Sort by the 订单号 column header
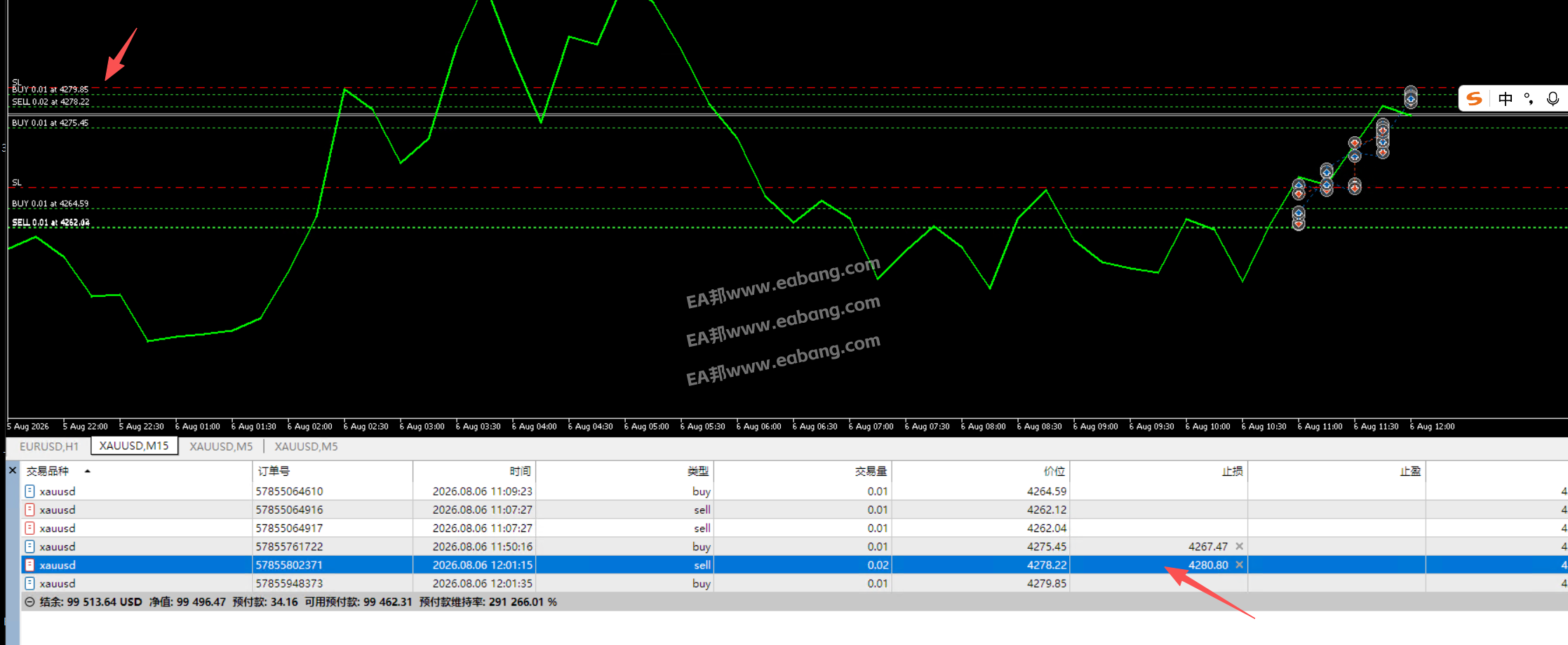1568x645 pixels. 274,471
